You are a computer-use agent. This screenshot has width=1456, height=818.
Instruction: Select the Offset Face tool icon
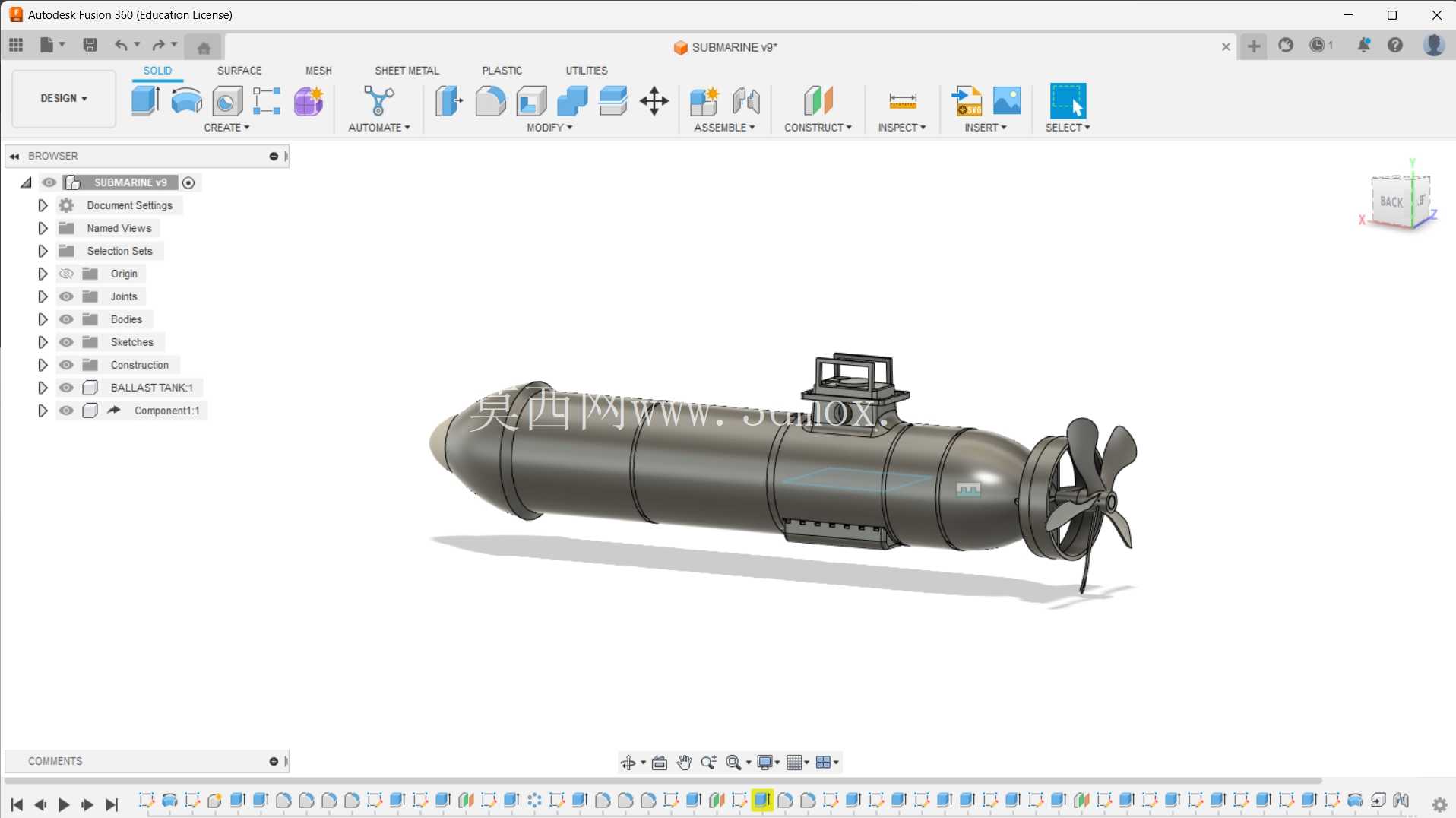click(613, 100)
